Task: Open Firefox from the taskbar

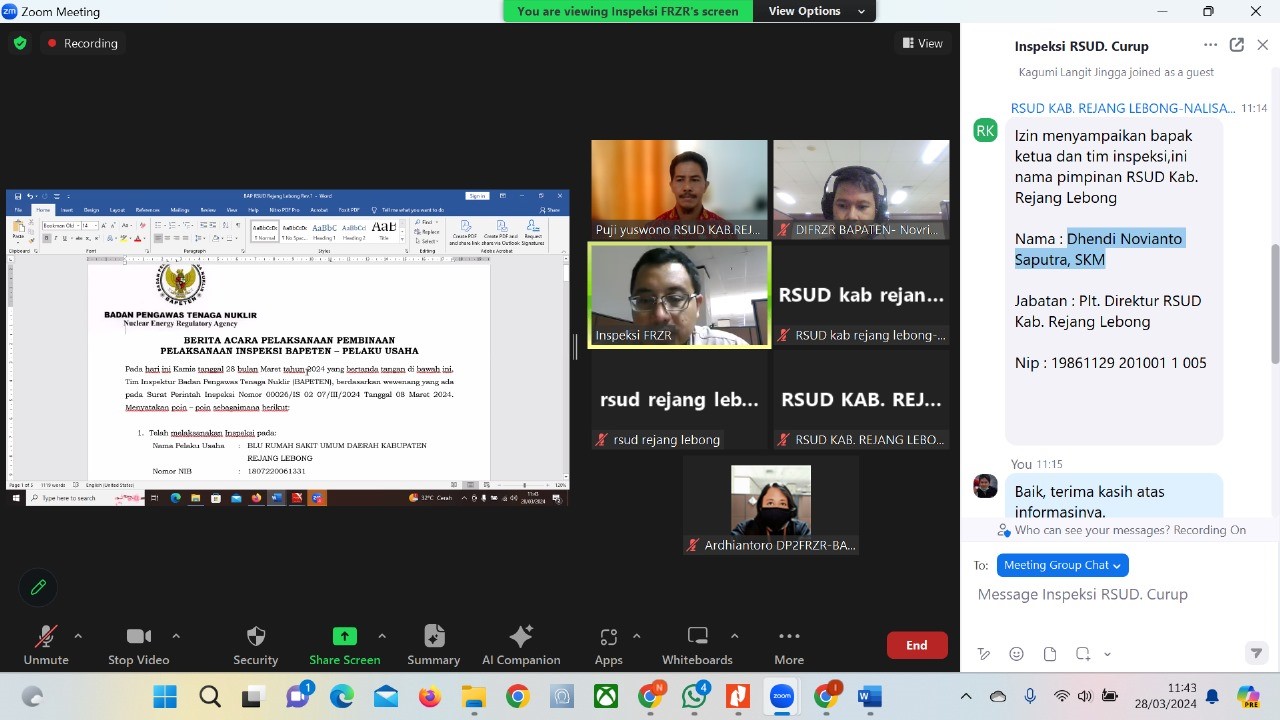Action: (430, 696)
